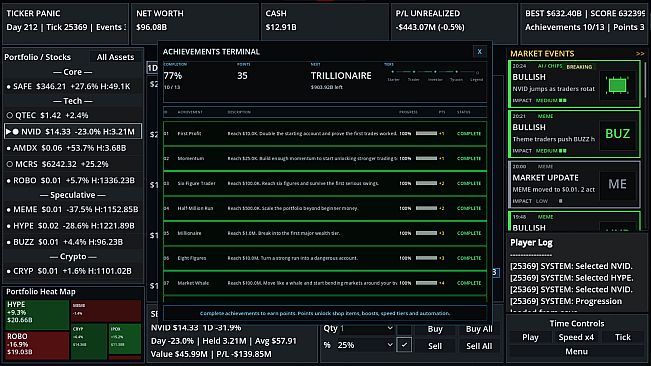This screenshot has height=366, width=651.
Task: Collapse the Tech stock group header
Action: [73, 101]
